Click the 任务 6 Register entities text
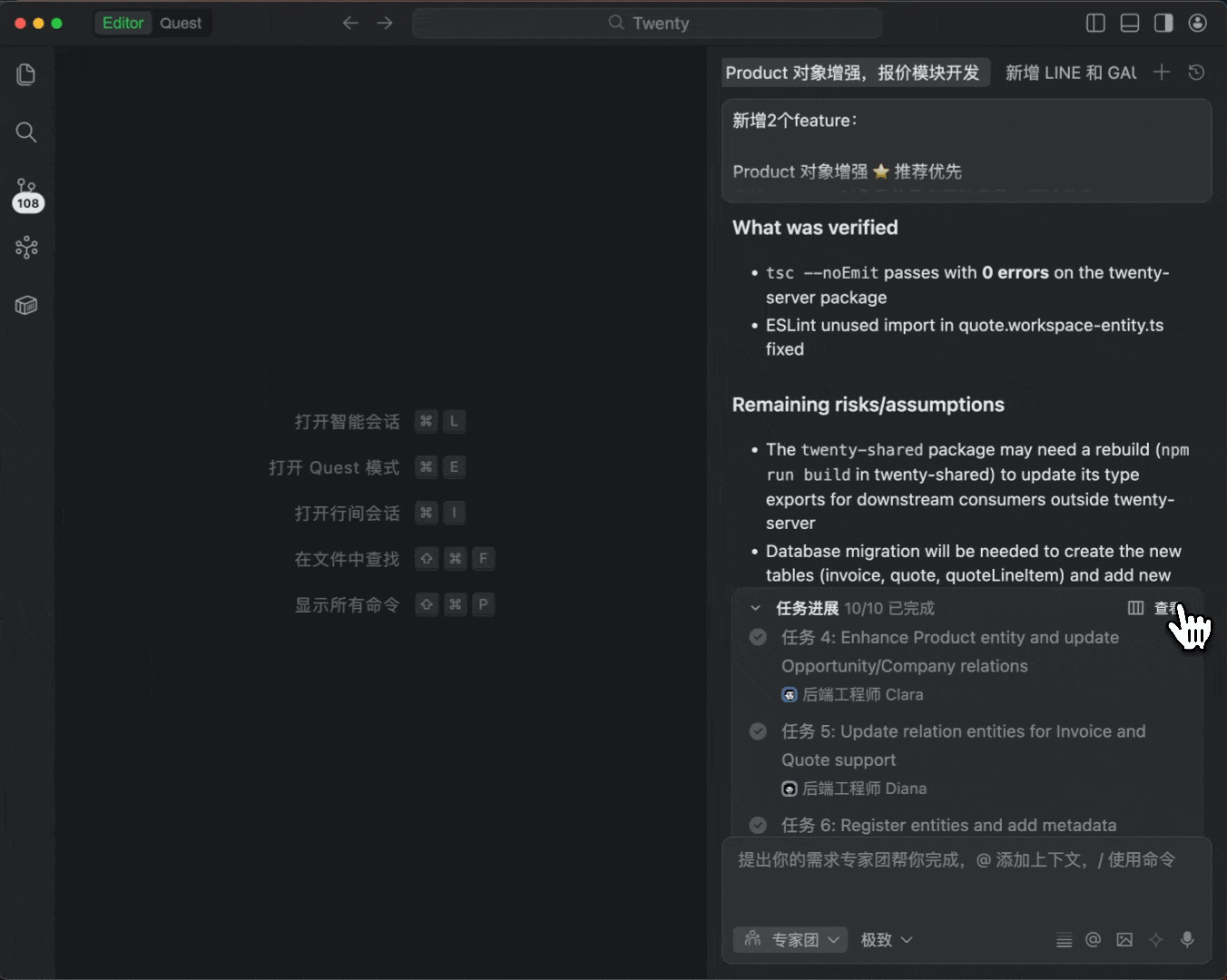Screen dimensions: 1227x980 click(949, 825)
